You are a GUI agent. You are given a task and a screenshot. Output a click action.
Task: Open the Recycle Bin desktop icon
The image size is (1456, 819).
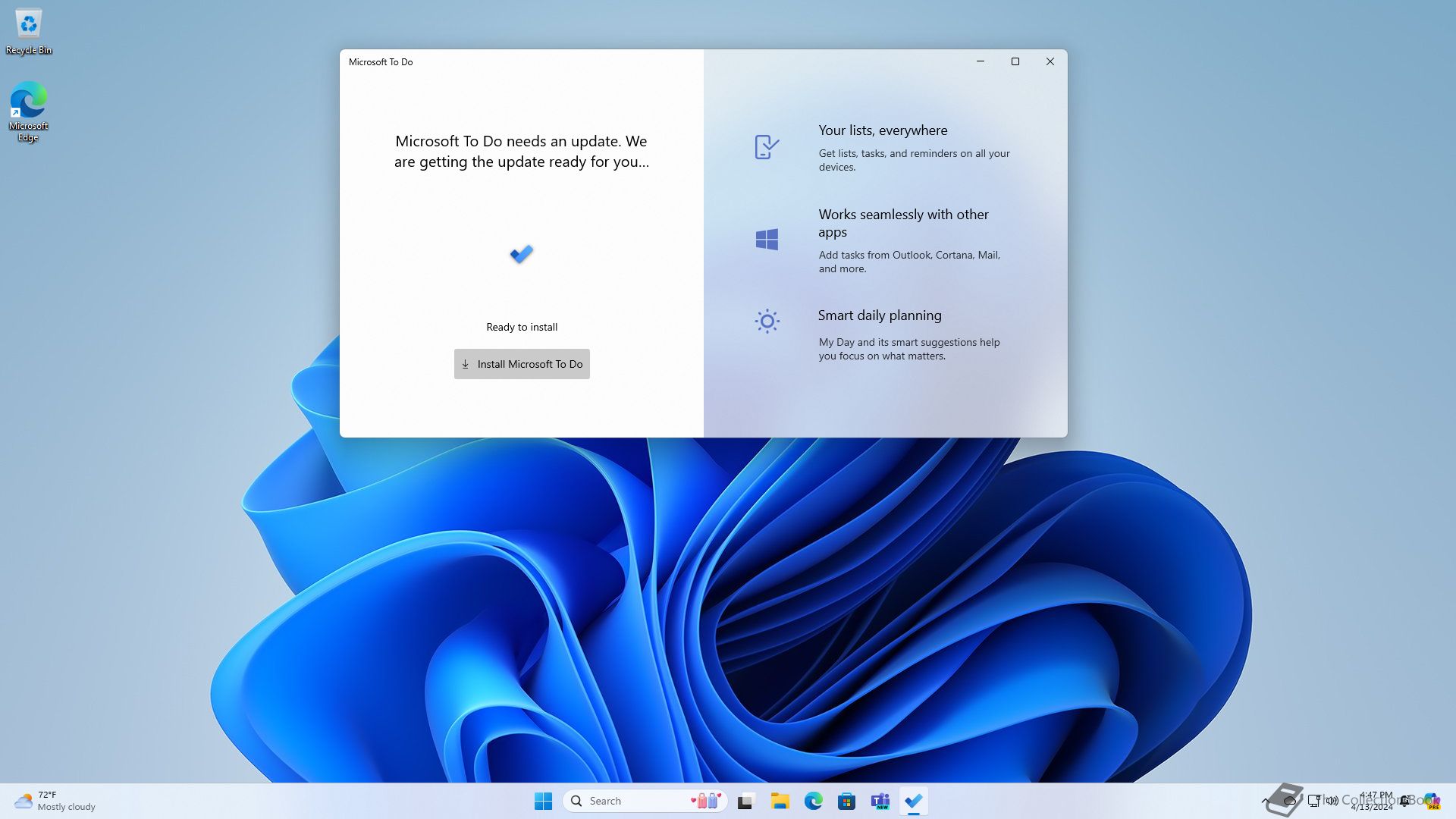pos(29,32)
